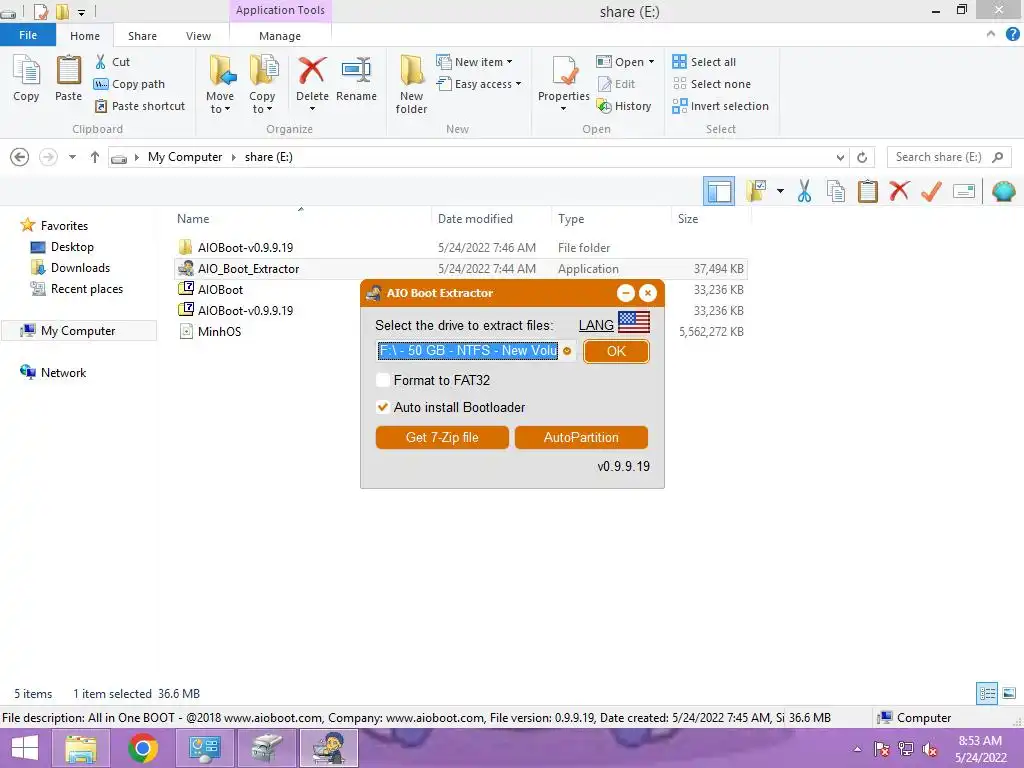This screenshot has height=768, width=1024.
Task: Create a New folder
Action: coord(411,85)
